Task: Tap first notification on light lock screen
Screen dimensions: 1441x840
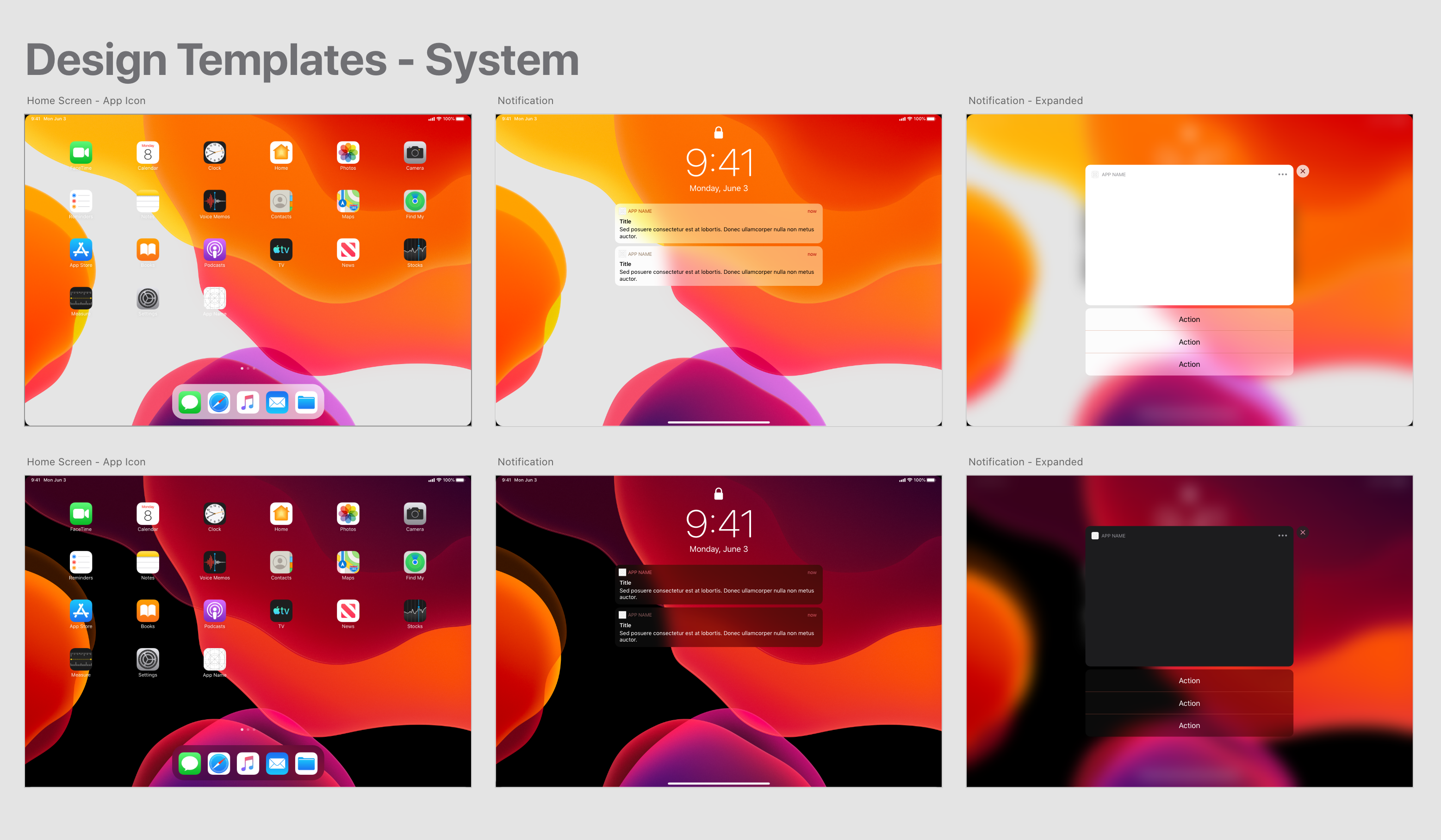Action: (718, 224)
